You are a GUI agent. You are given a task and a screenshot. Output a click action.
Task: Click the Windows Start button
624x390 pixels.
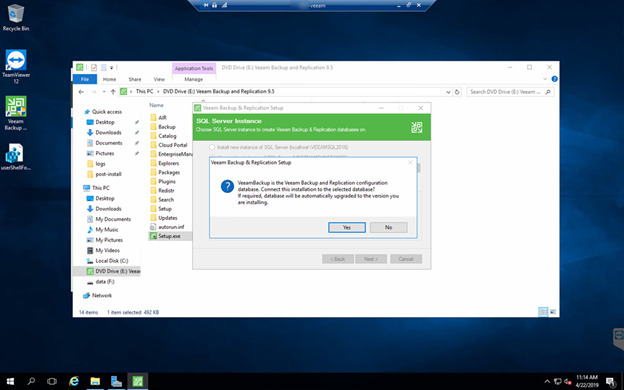point(10,381)
